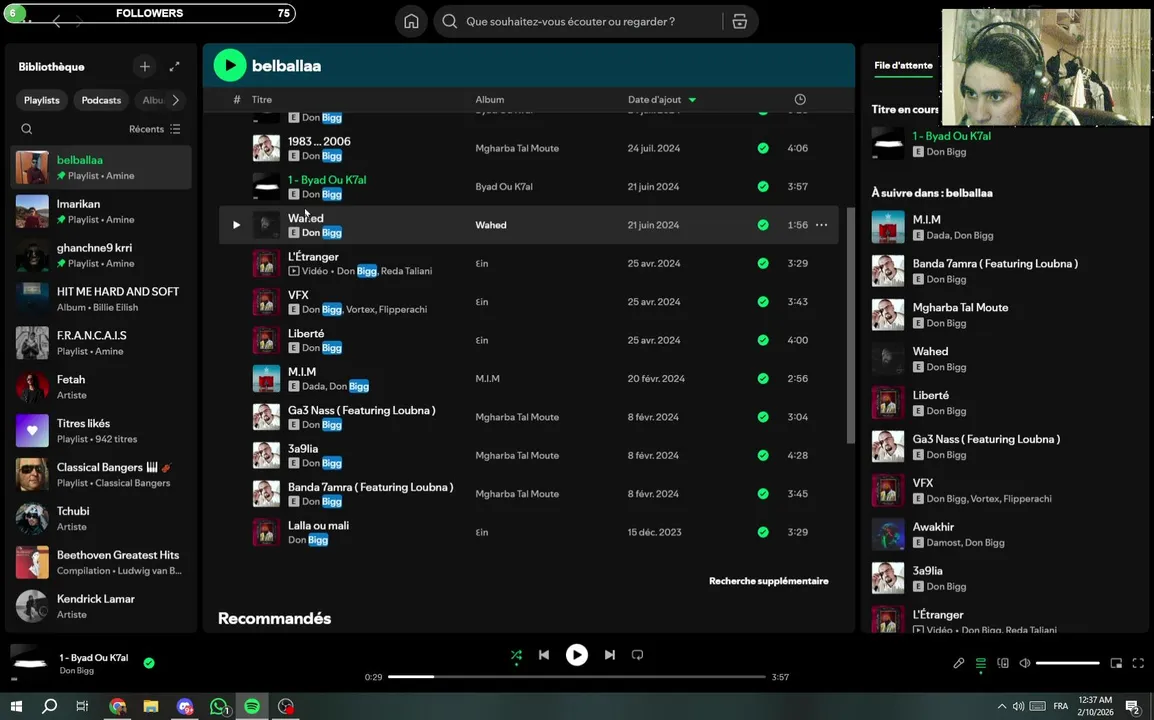This screenshot has width=1154, height=720.
Task: Open Windows Start menu
Action: click(x=15, y=707)
